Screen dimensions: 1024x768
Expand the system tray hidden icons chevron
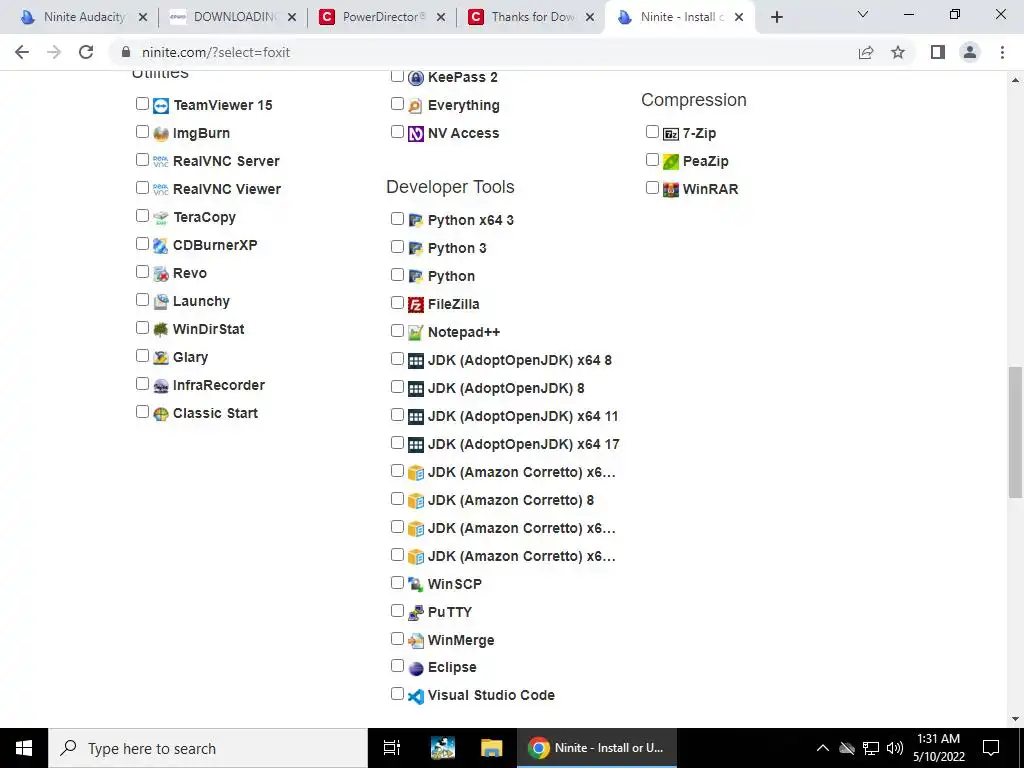pos(823,748)
